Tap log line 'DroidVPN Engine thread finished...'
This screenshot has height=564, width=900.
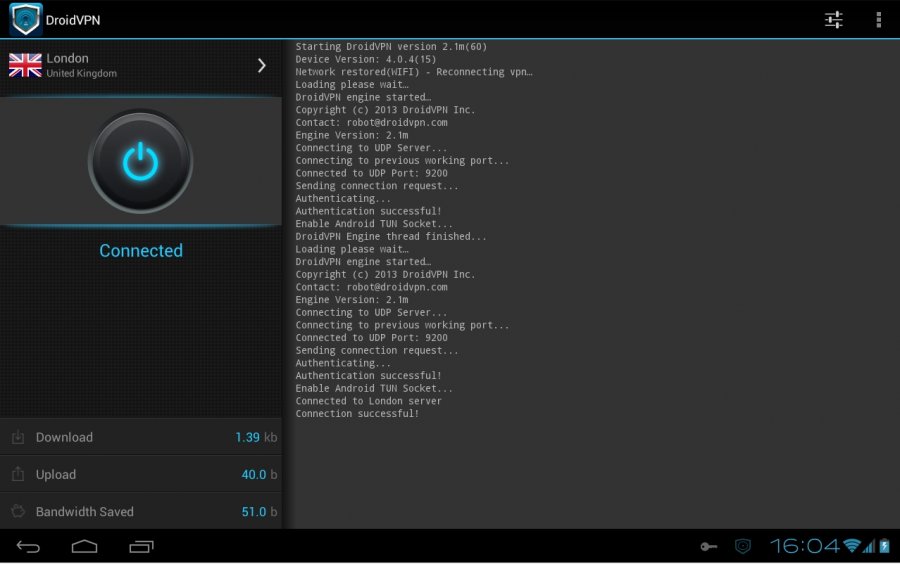[391, 236]
